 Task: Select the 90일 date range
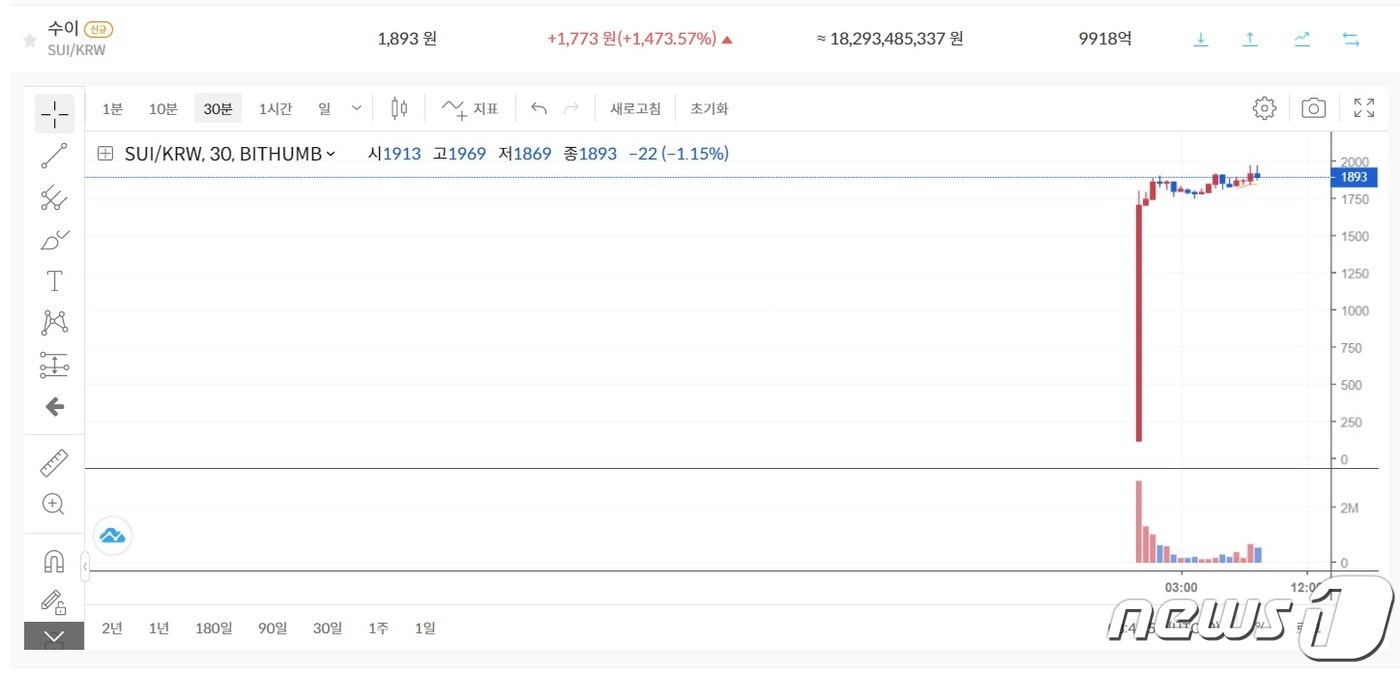tap(272, 628)
